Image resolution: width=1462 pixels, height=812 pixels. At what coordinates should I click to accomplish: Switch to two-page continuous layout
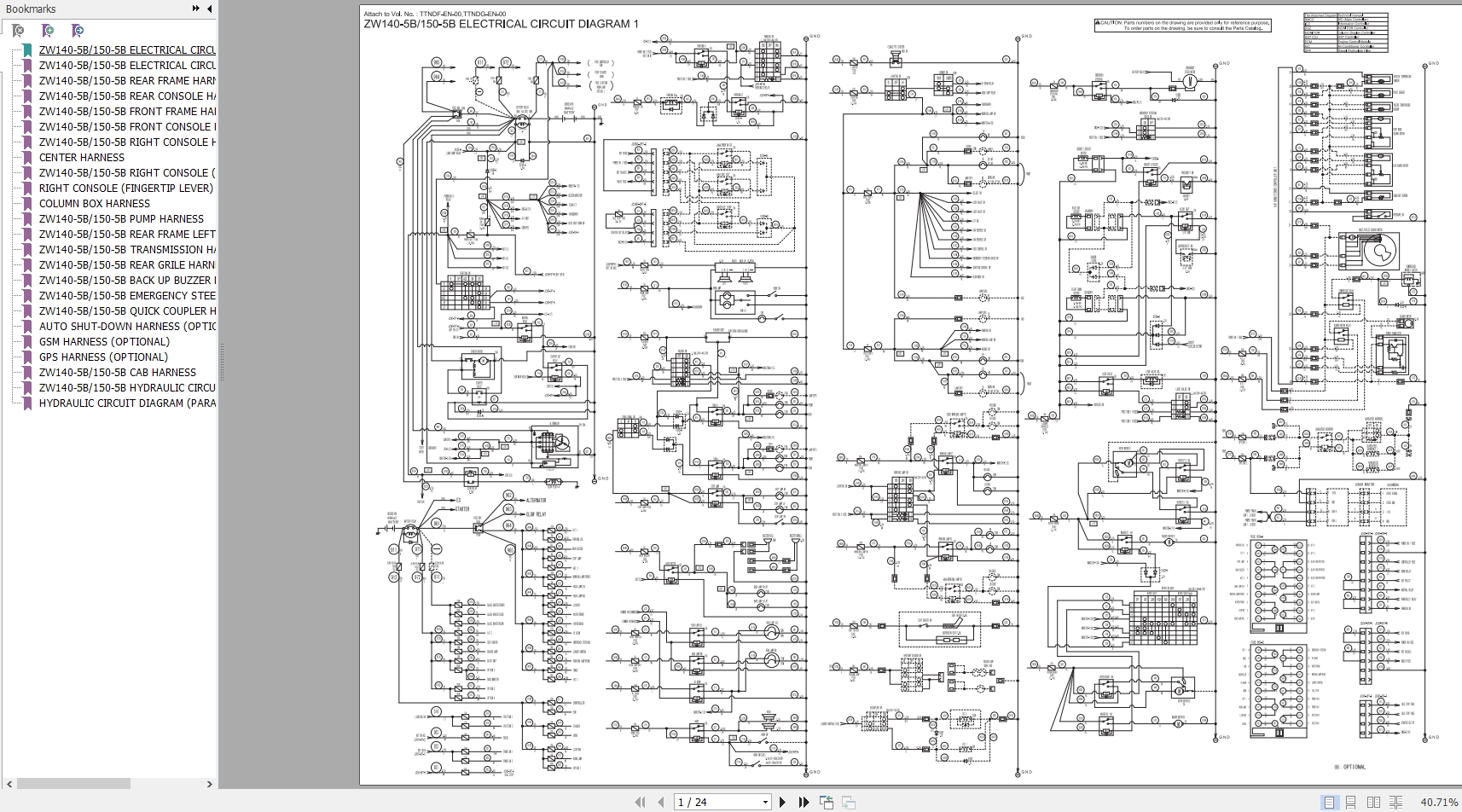click(x=1395, y=802)
